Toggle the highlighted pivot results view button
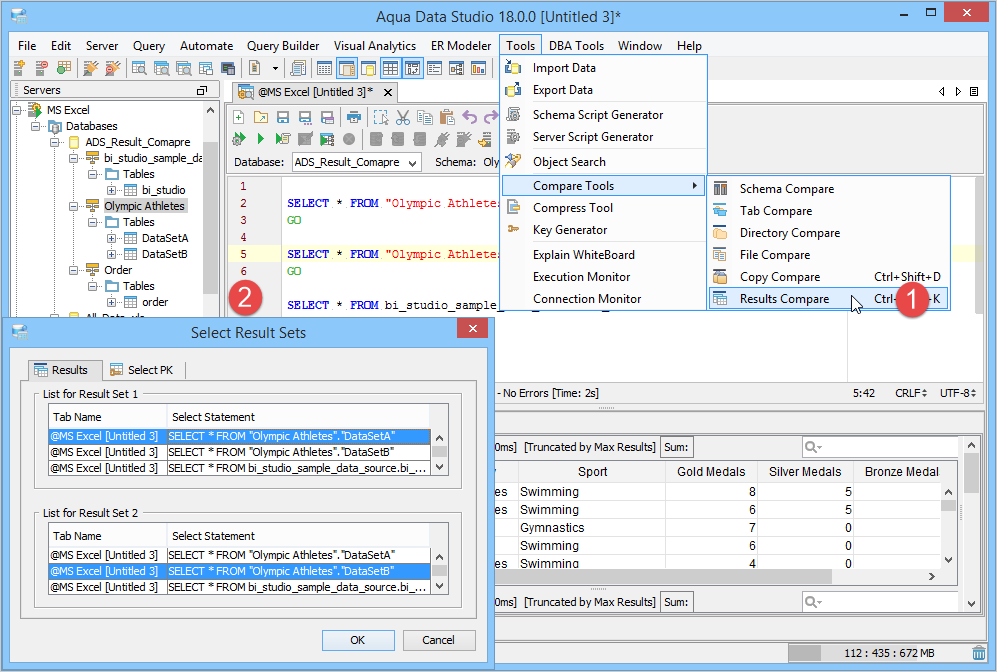 [413, 68]
